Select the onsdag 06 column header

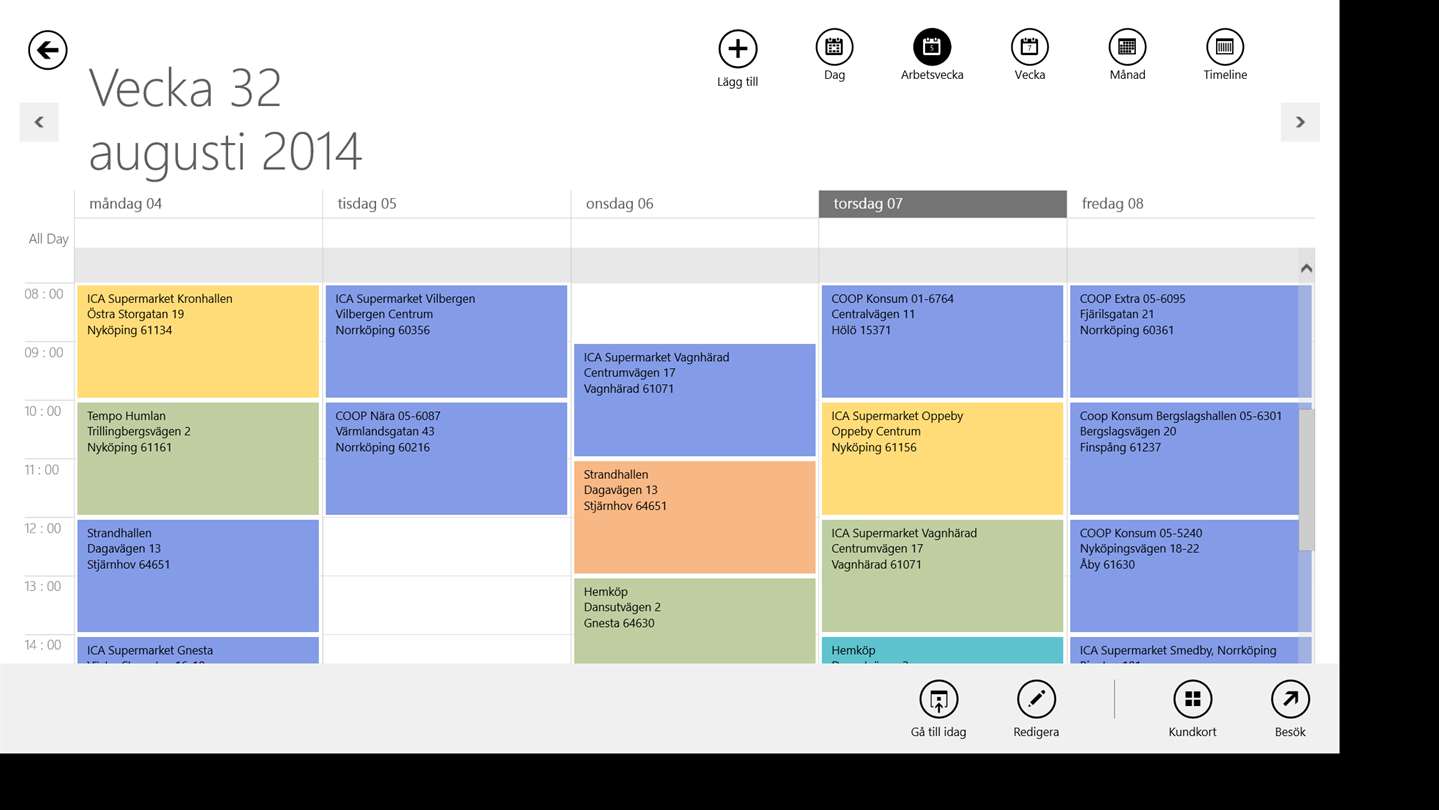pos(694,203)
